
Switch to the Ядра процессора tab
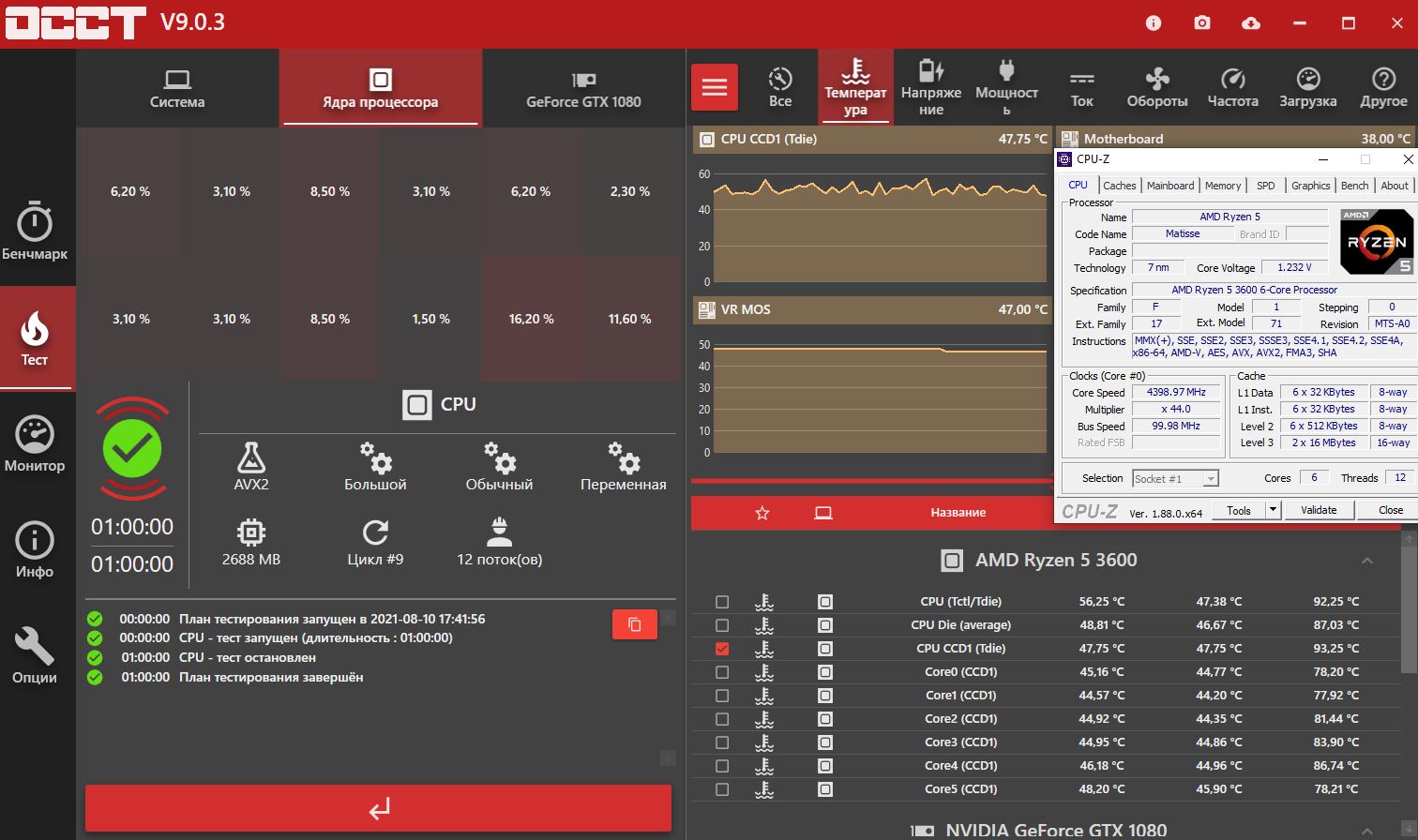coord(380,89)
